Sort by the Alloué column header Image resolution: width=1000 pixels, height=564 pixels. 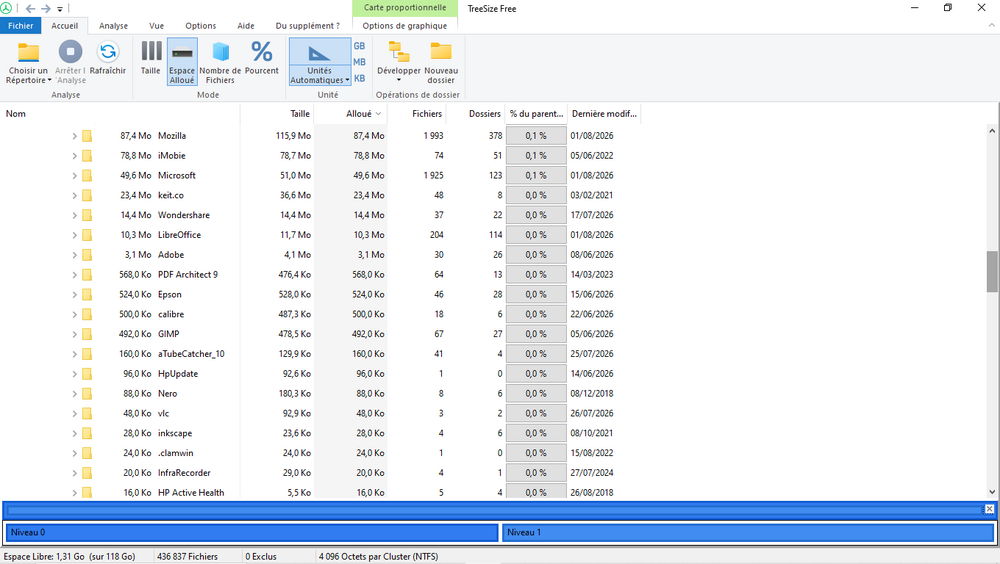click(x=350, y=114)
